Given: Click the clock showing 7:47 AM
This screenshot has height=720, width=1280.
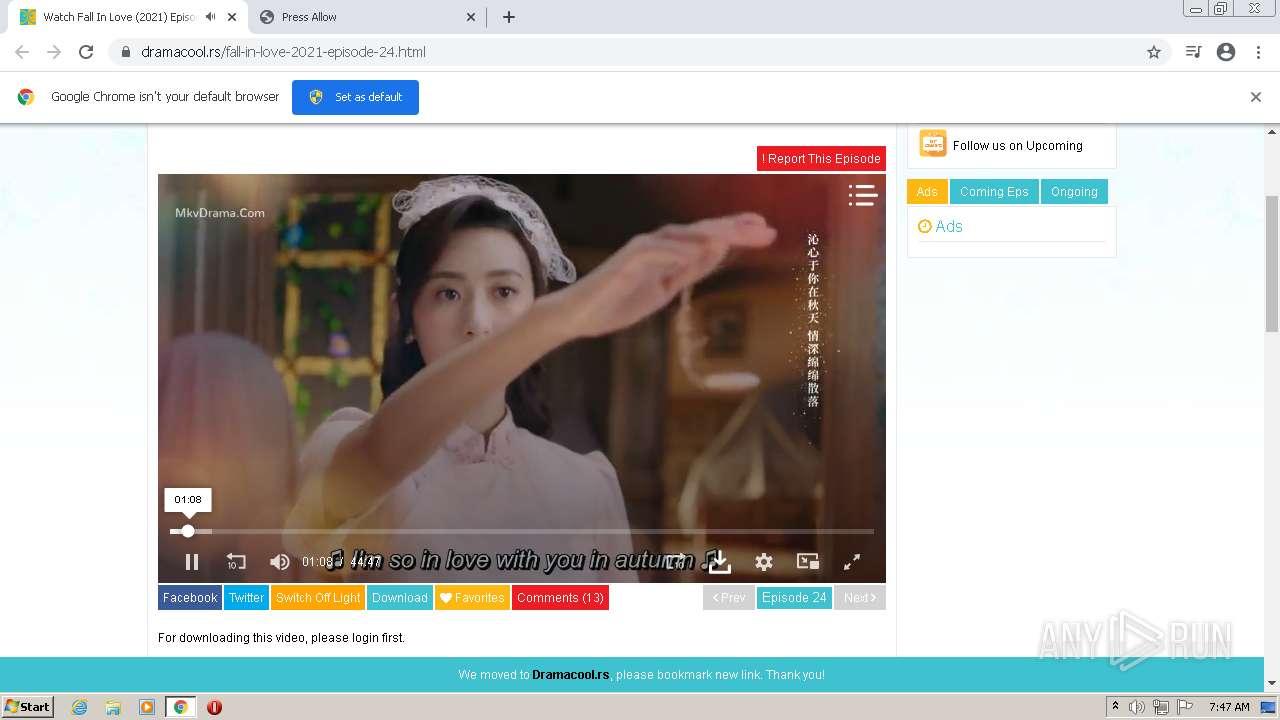Looking at the screenshot, I should pyautogui.click(x=1229, y=707).
